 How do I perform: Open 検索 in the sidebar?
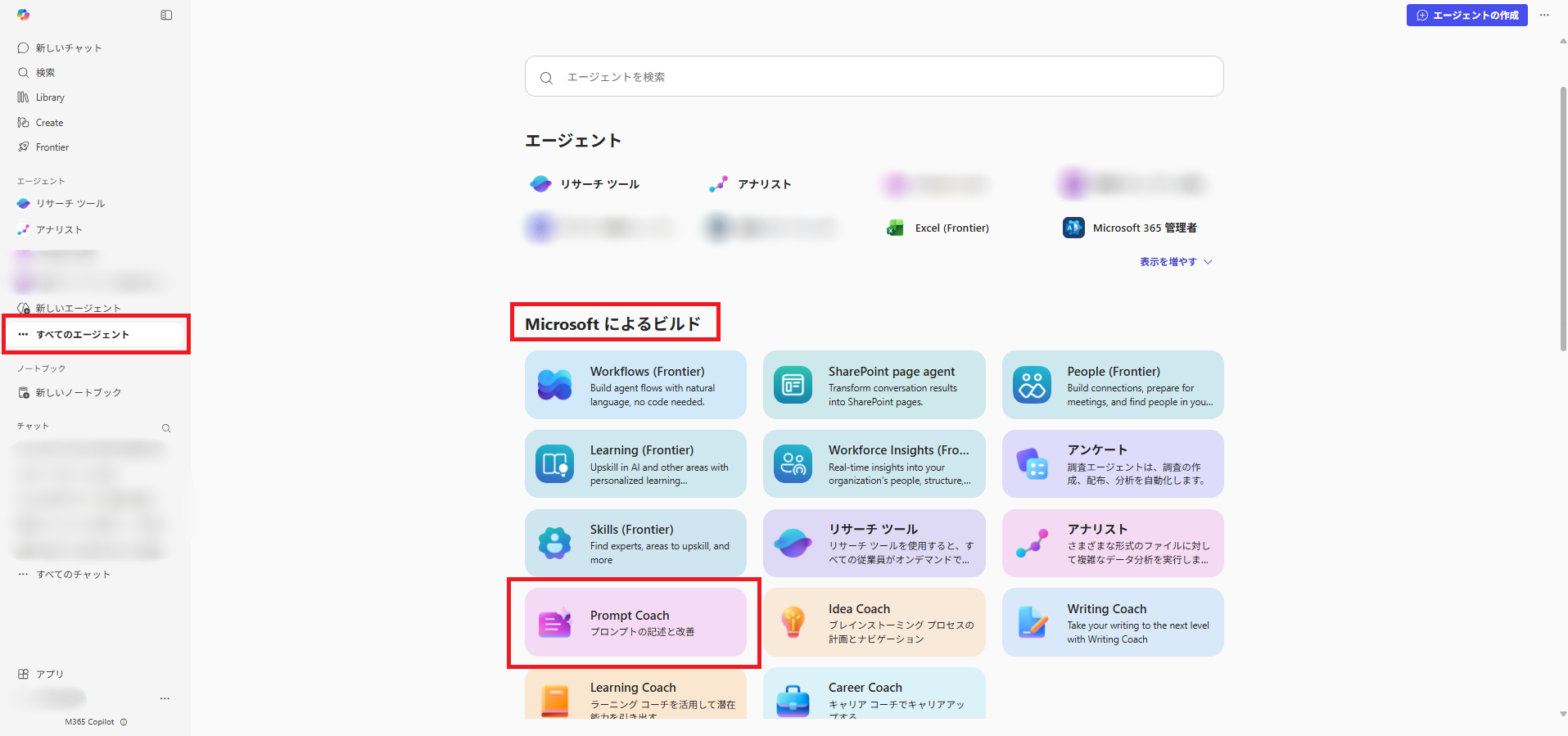[x=36, y=73]
